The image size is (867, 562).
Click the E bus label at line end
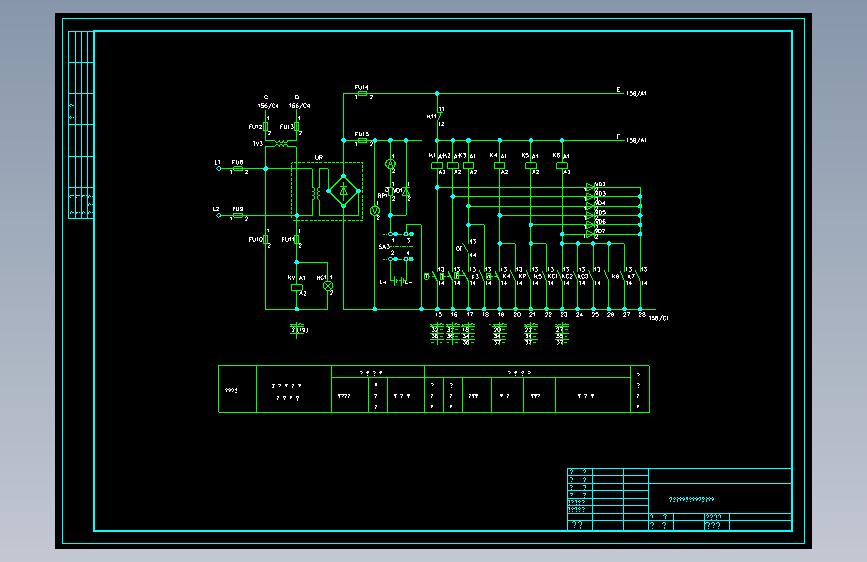(x=619, y=90)
